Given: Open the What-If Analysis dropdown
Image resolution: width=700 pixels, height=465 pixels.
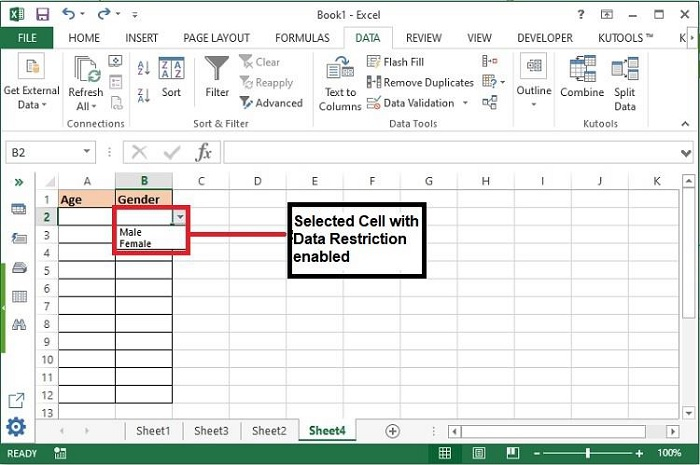Looking at the screenshot, I should click(494, 82).
